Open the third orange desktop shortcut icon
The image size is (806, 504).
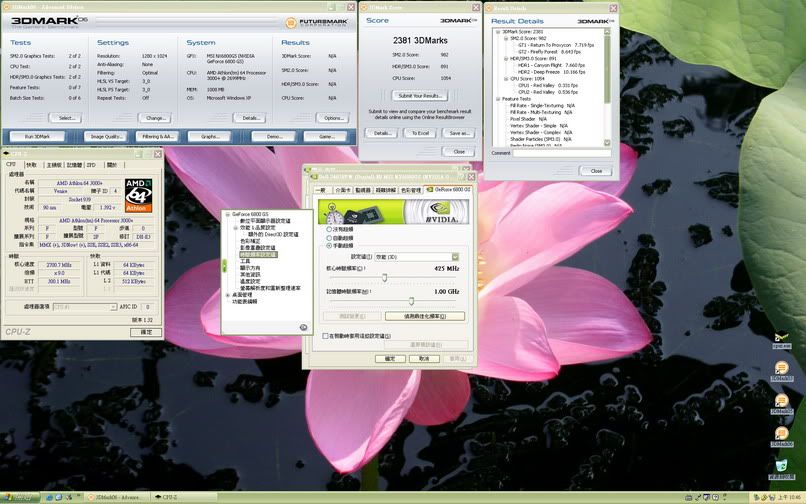click(x=781, y=400)
